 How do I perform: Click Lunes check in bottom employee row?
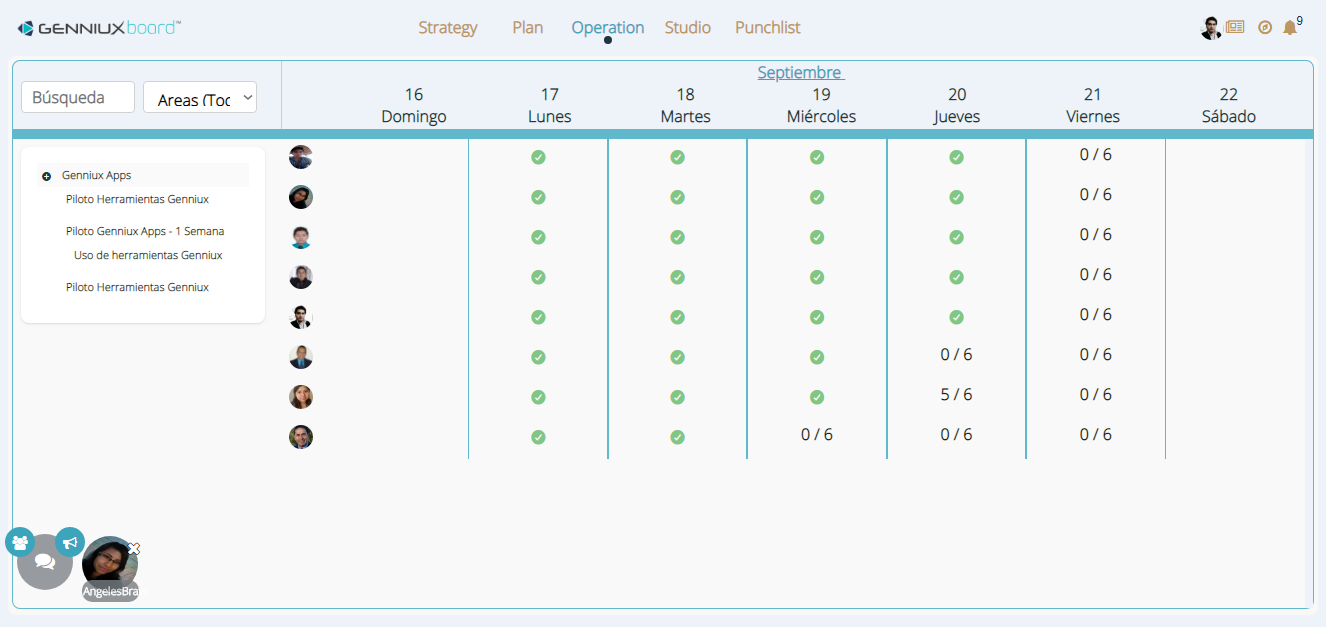[538, 437]
